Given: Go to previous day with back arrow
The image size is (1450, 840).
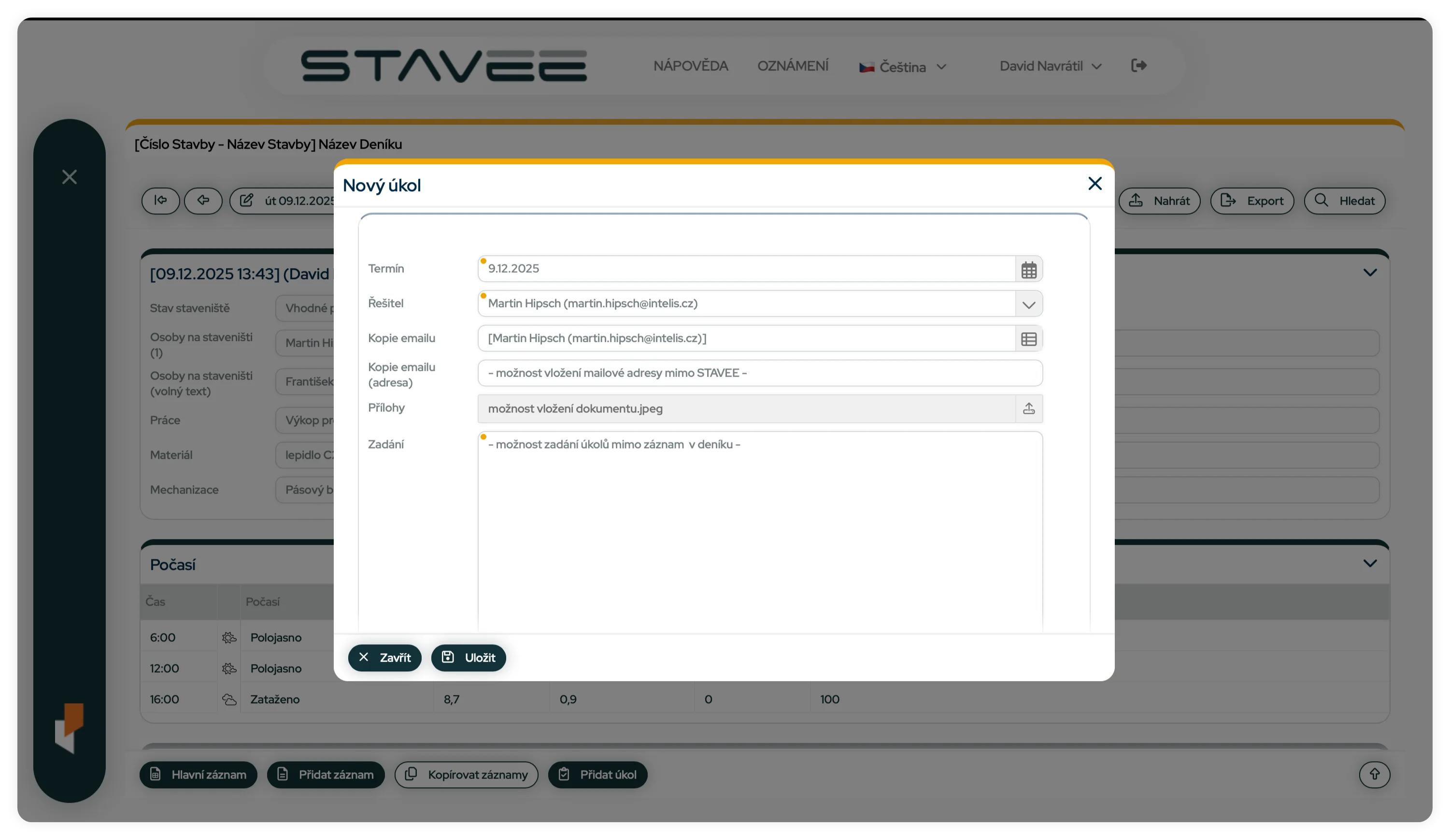Looking at the screenshot, I should 203,200.
